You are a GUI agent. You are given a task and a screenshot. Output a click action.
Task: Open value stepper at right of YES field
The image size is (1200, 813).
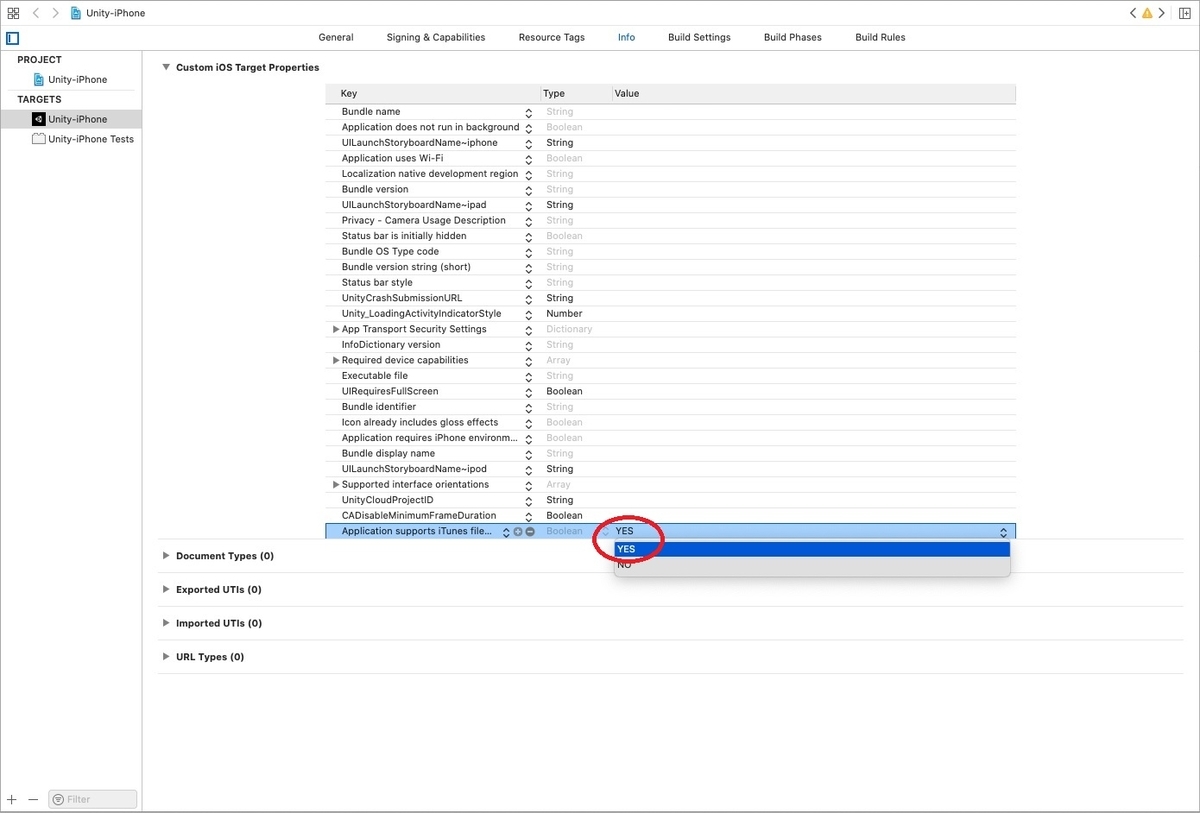(1003, 532)
